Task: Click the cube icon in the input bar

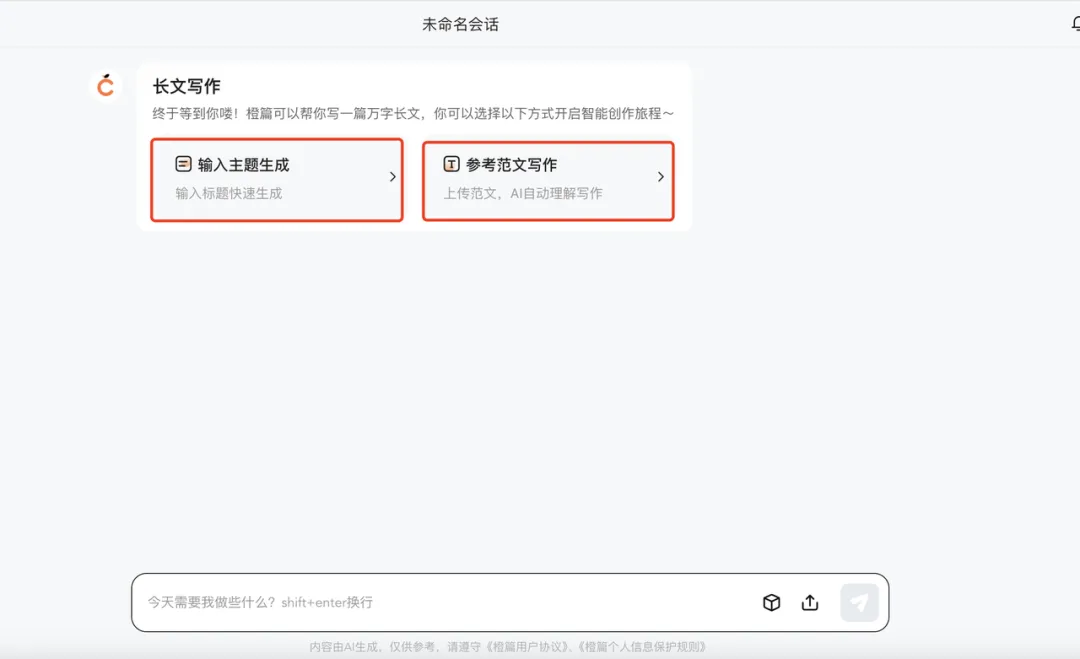Action: [x=771, y=602]
